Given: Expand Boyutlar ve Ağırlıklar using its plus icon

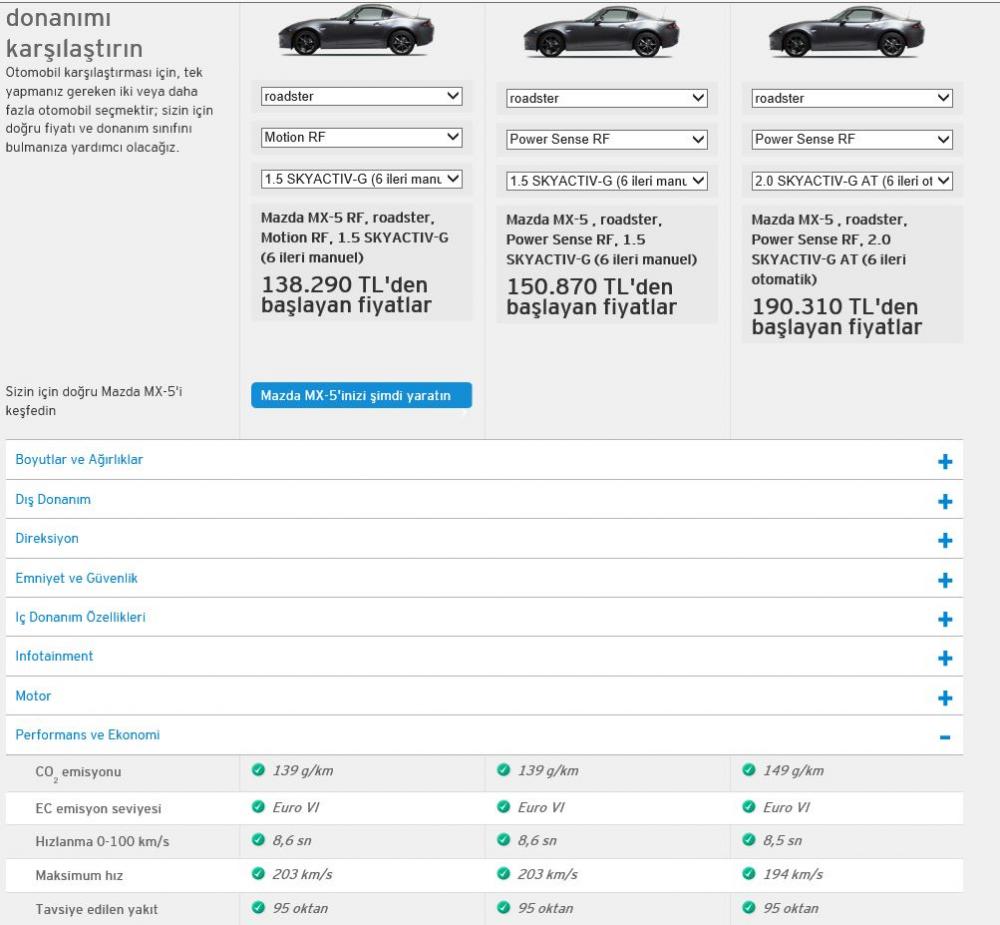Looking at the screenshot, I should [x=945, y=461].
